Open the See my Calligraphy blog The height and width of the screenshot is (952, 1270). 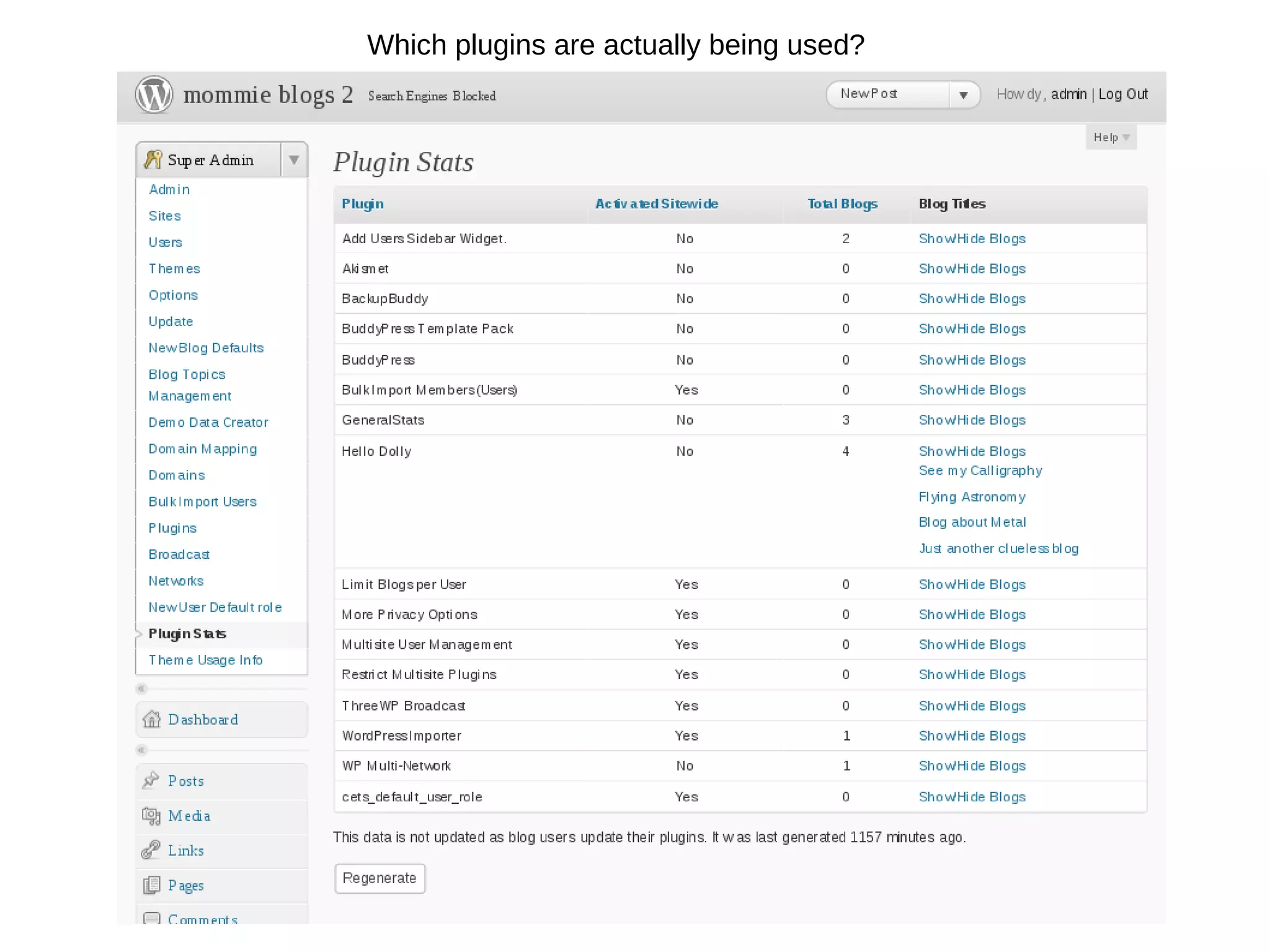[980, 471]
